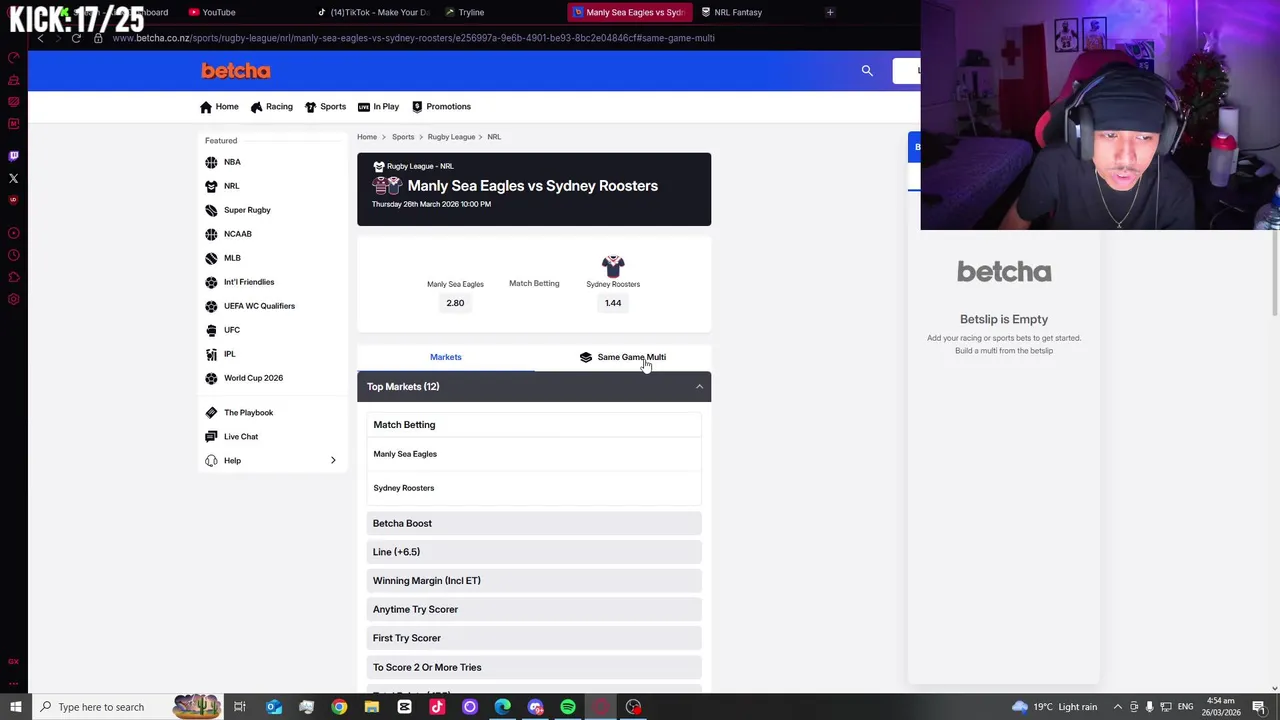Screen dimensions: 1280x720
Task: Click the UFC icon
Action: click(211, 330)
